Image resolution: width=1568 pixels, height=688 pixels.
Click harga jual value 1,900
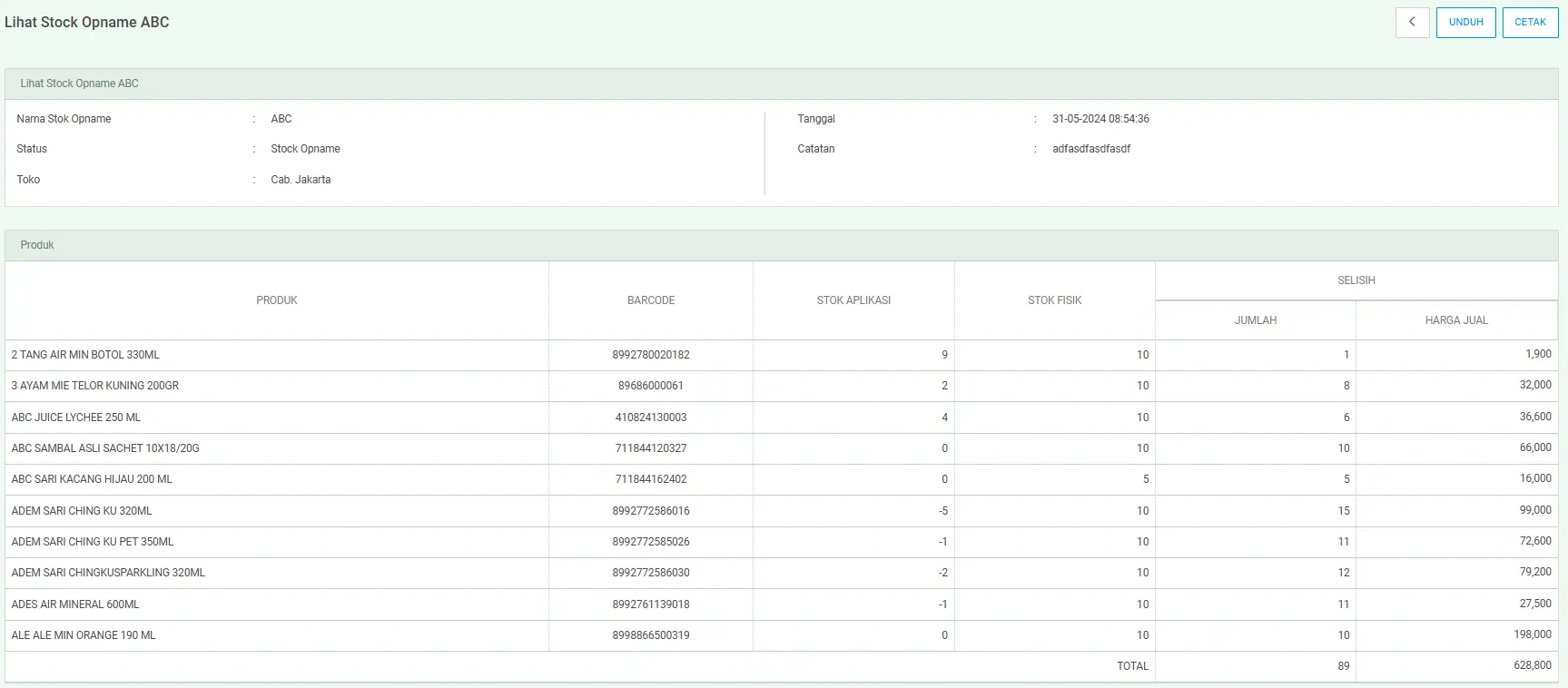pyautogui.click(x=1538, y=354)
